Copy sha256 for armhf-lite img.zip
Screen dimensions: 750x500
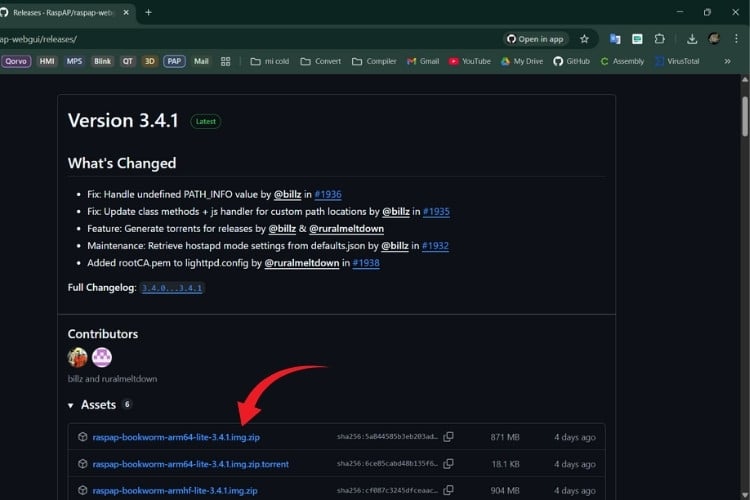448,490
